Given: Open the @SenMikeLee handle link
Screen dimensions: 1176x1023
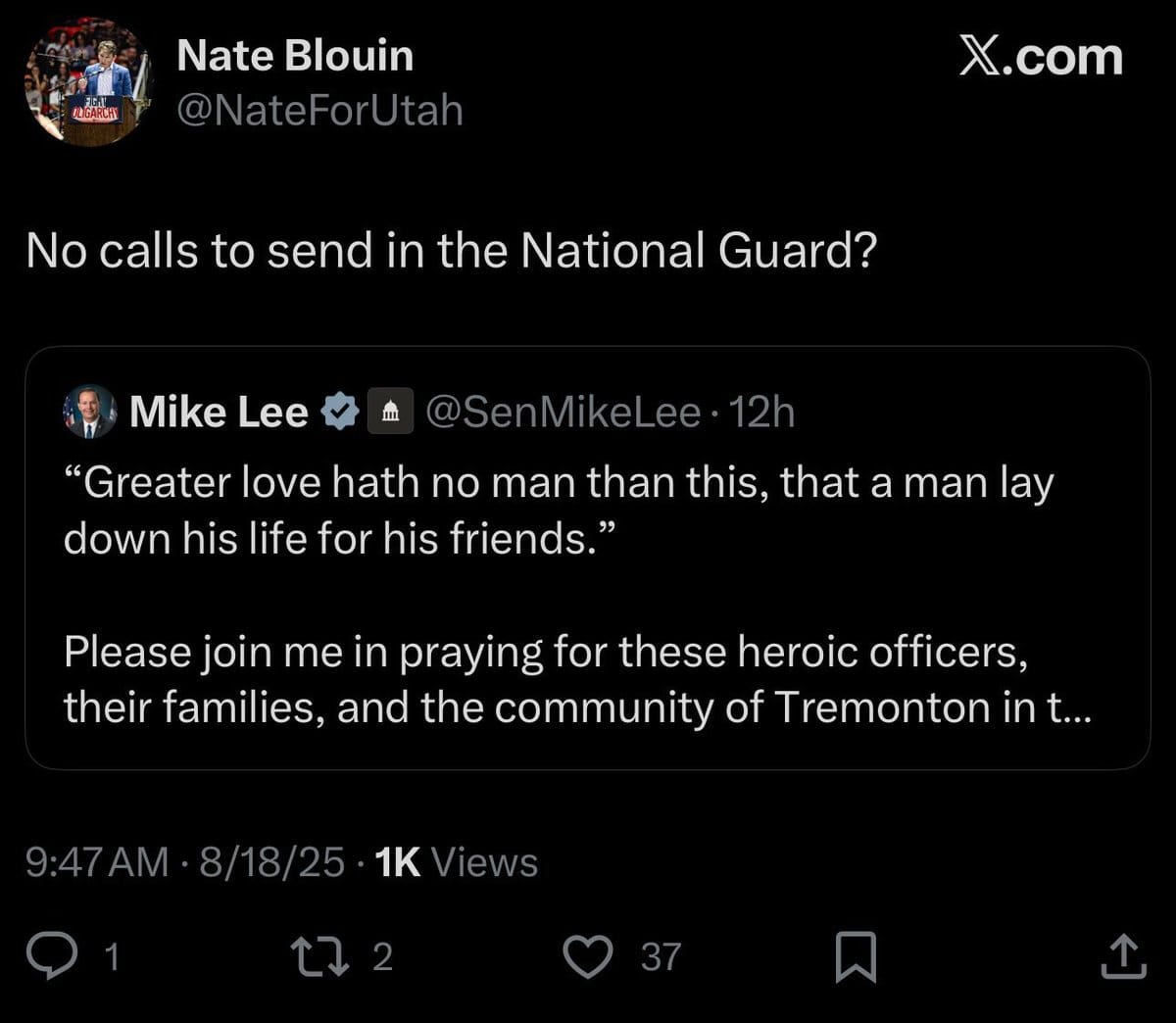Looking at the screenshot, I should coord(563,413).
